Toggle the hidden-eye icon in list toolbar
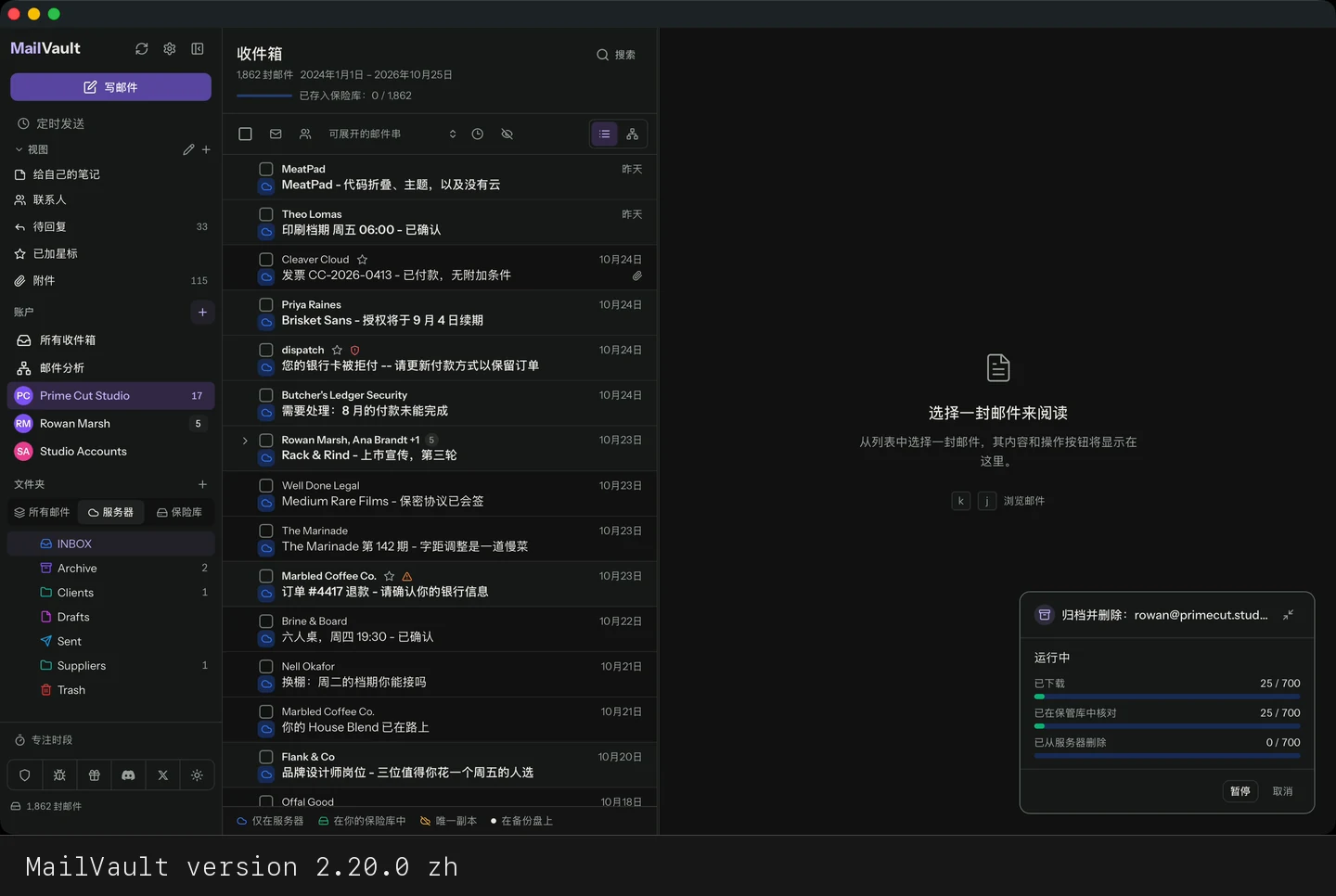1336x896 pixels. tap(507, 134)
